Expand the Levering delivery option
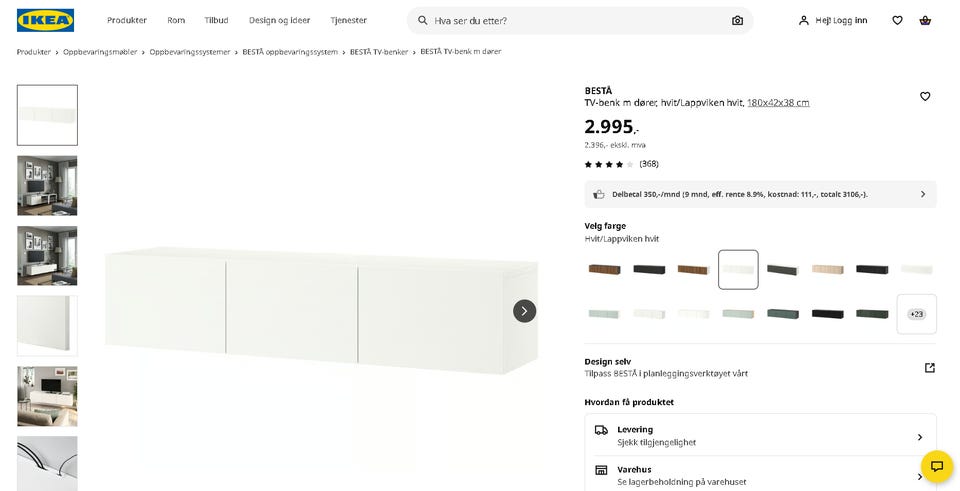Screen dimensions: 960x491 click(760, 436)
